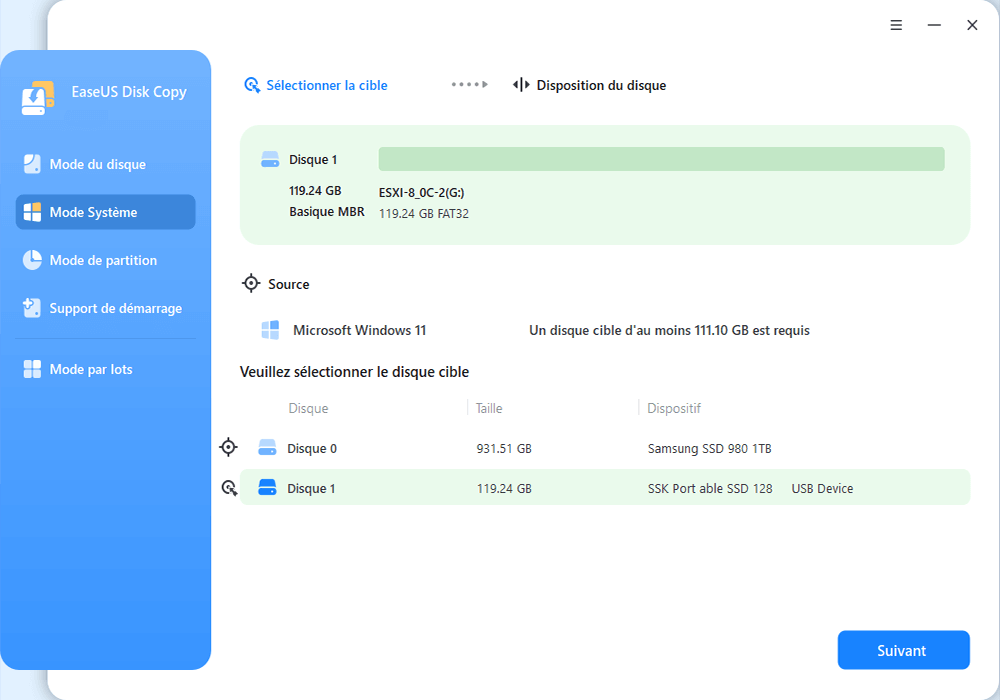Screen dimensions: 1000x700
Task: Go to Support de démarrage
Action: [105, 309]
